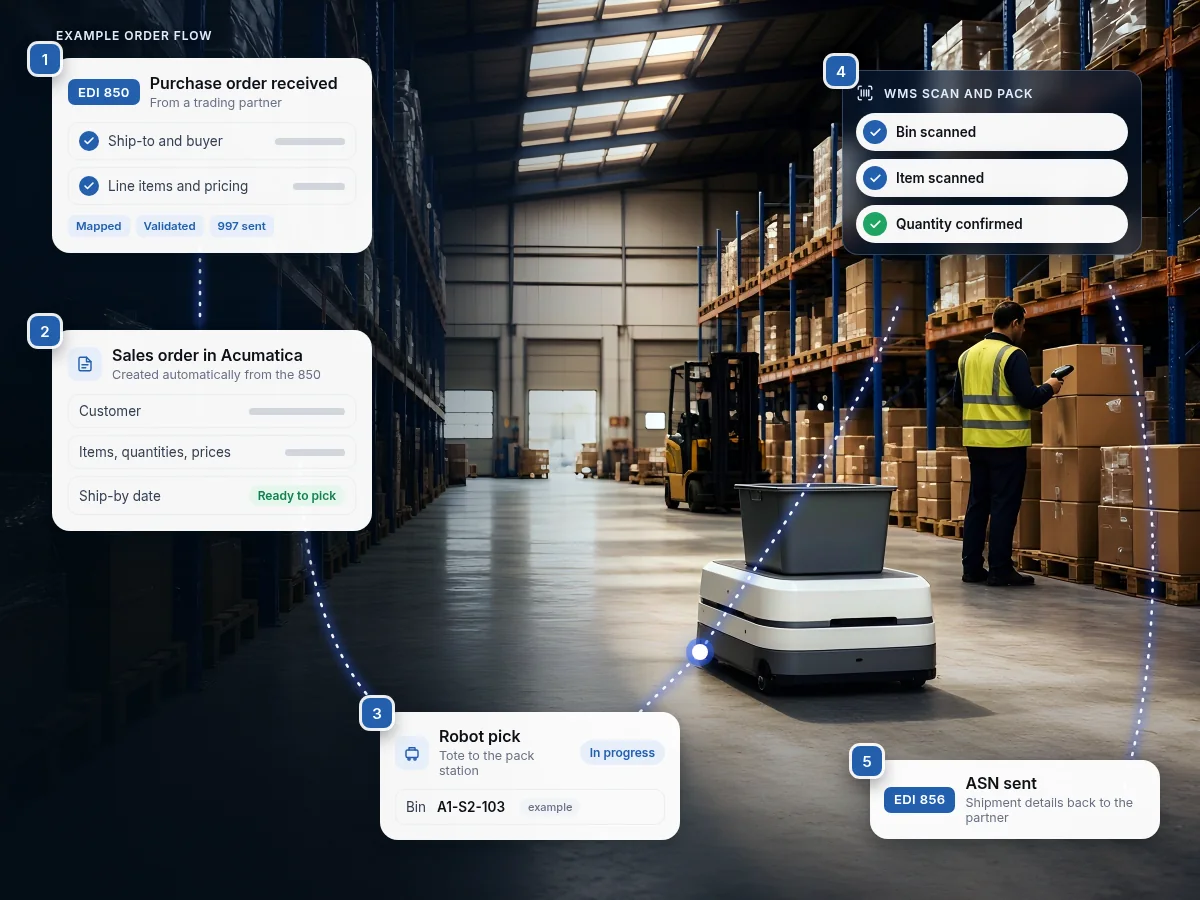
Task: Click the ASN sent title
Action: point(1001,784)
